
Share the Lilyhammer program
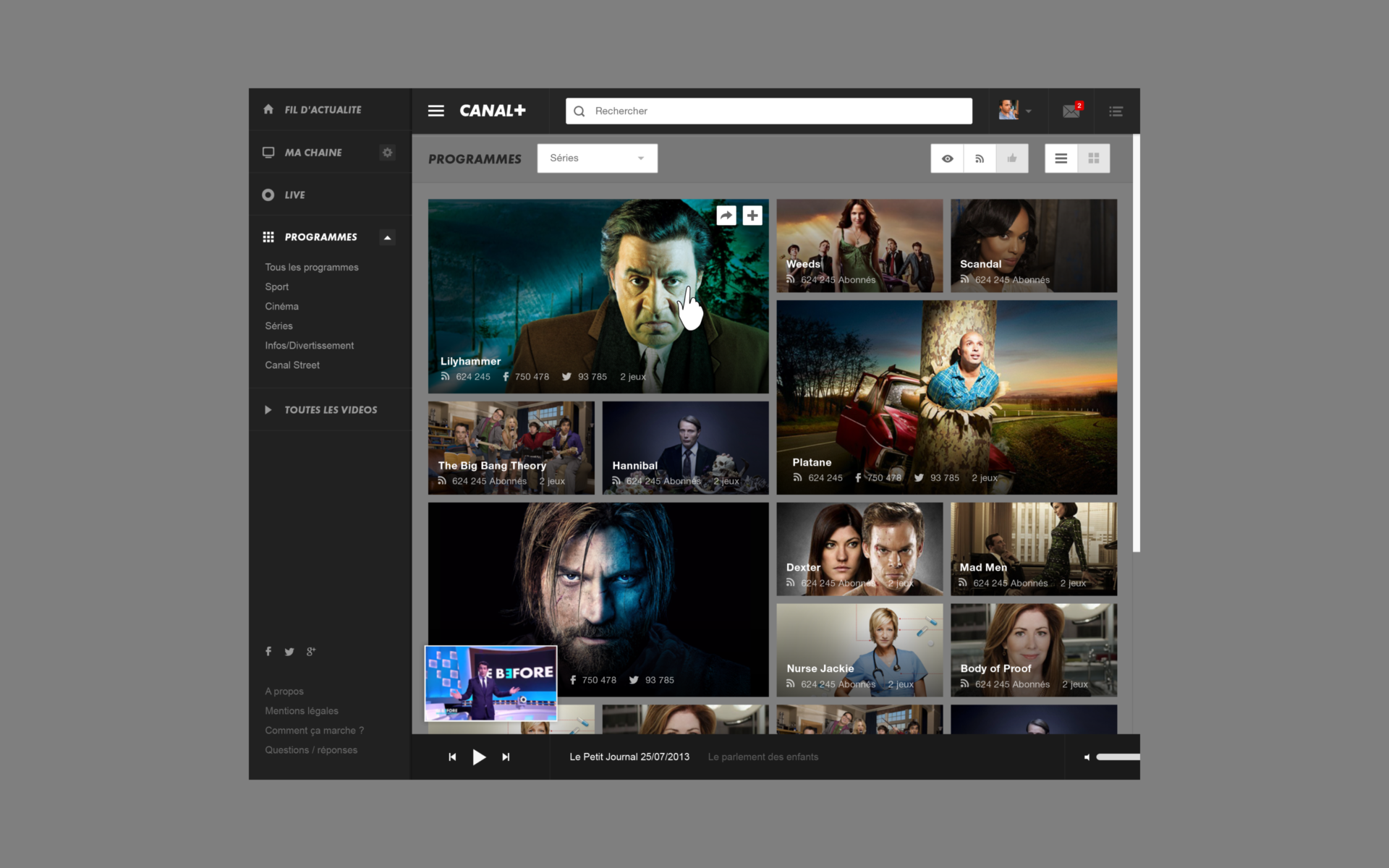tap(726, 215)
